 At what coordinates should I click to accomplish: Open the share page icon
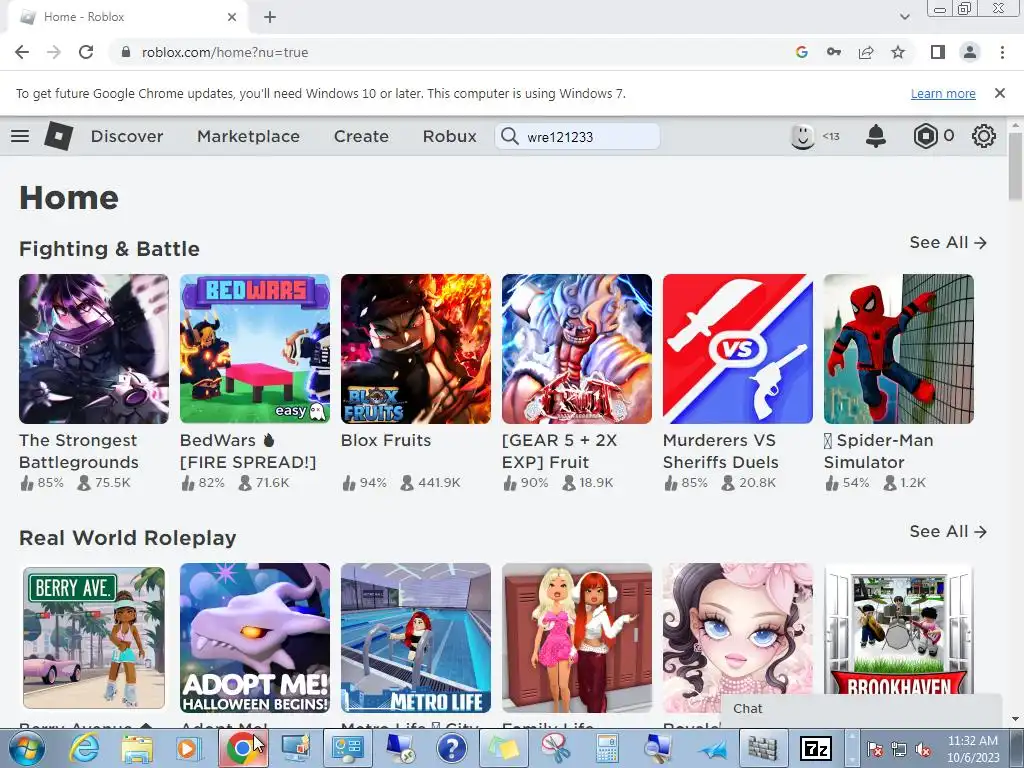(866, 52)
